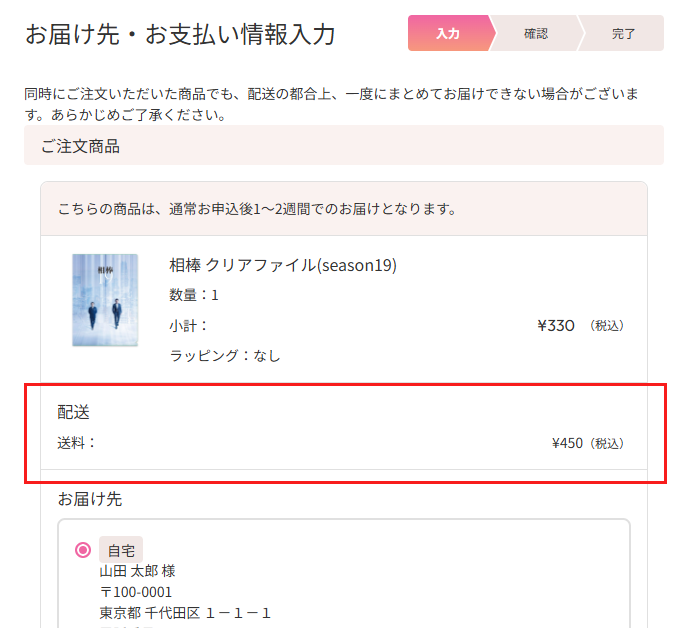The height and width of the screenshot is (628, 690).
Task: Click the お届け先 section heading
Action: [90, 498]
